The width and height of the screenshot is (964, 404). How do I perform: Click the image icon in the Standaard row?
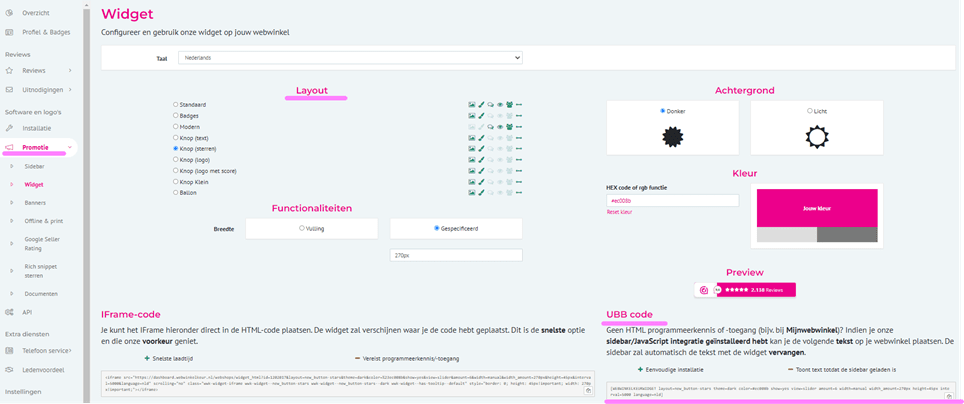pyautogui.click(x=472, y=105)
